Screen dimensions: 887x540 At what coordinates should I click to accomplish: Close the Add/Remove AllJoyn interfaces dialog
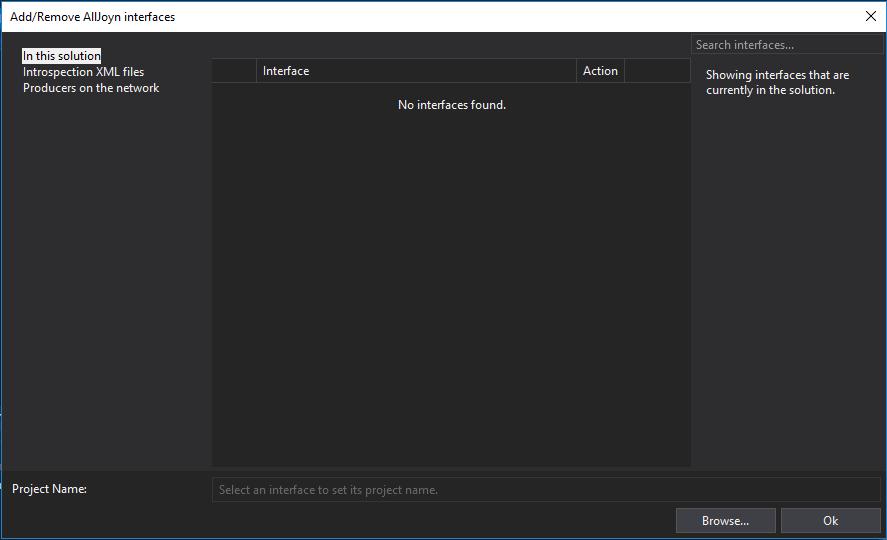871,16
